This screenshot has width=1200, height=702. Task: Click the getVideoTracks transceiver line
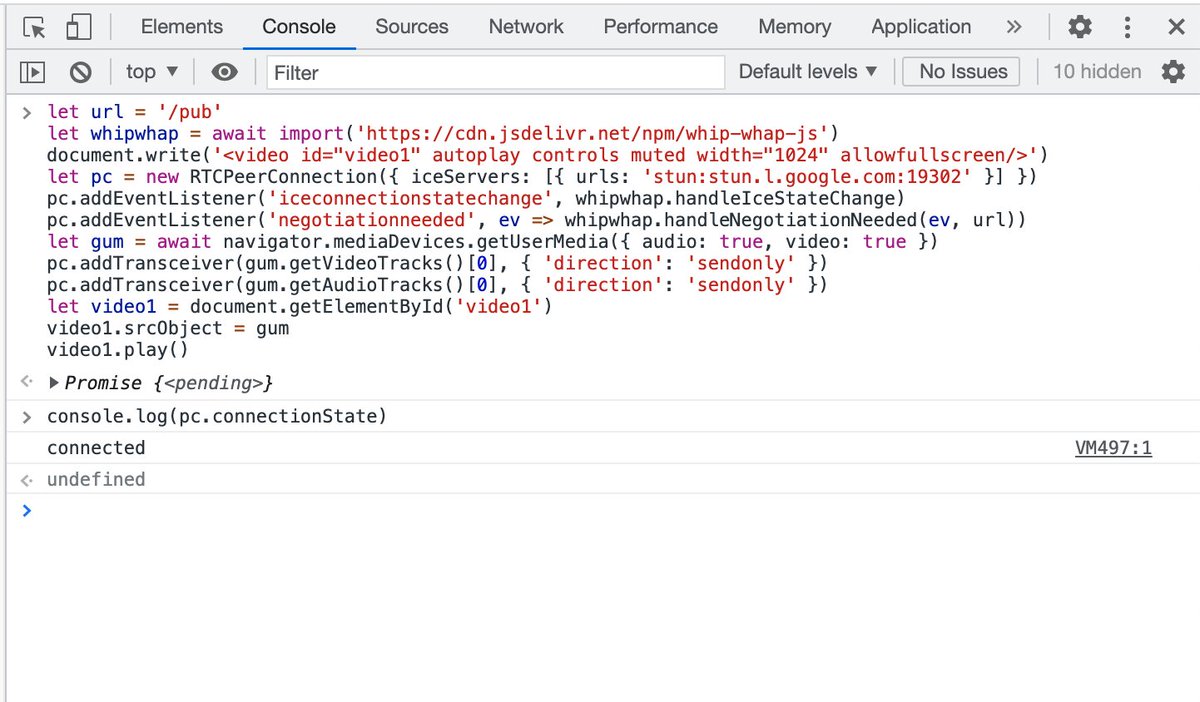tap(437, 263)
